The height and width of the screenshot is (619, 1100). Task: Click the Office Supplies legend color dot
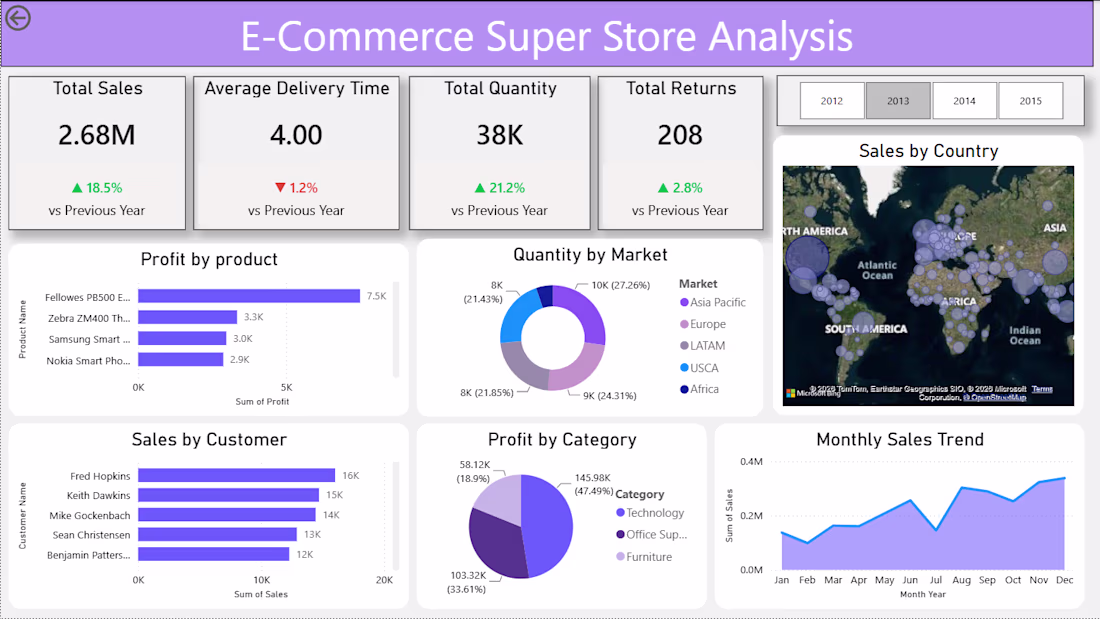click(620, 535)
